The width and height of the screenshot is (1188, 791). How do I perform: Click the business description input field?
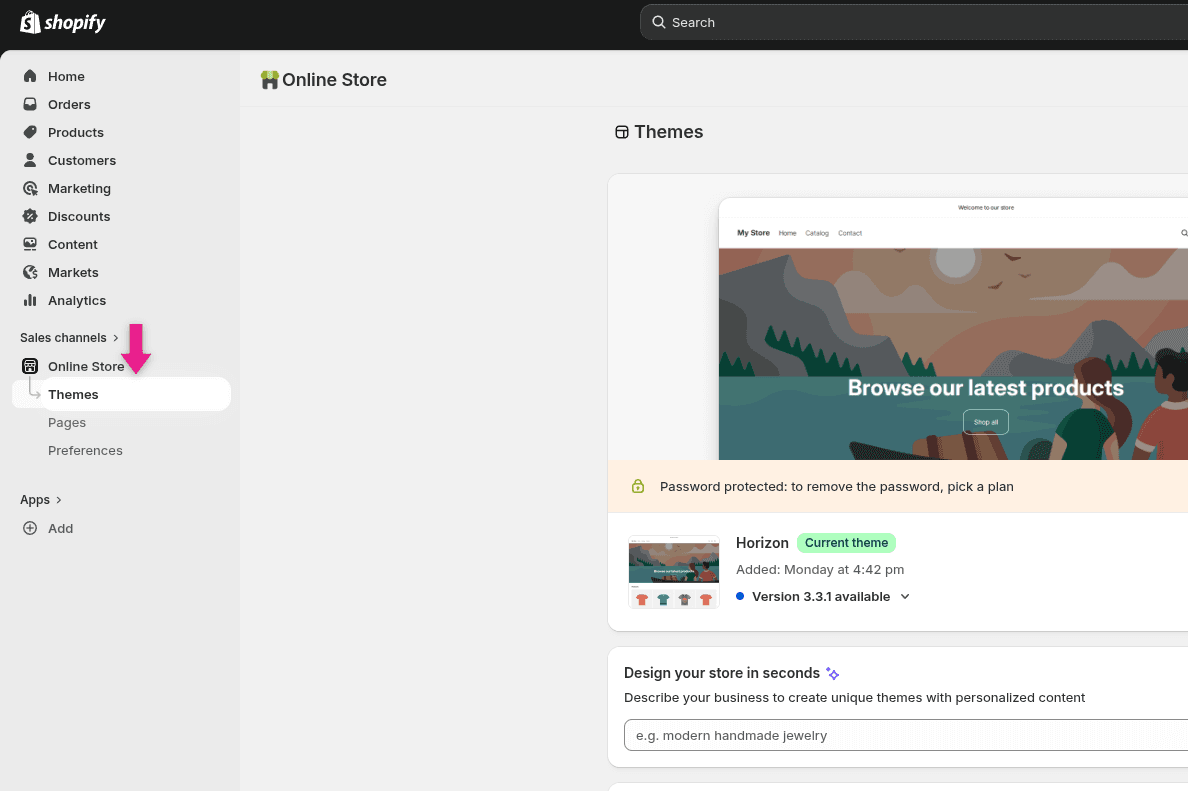point(900,735)
